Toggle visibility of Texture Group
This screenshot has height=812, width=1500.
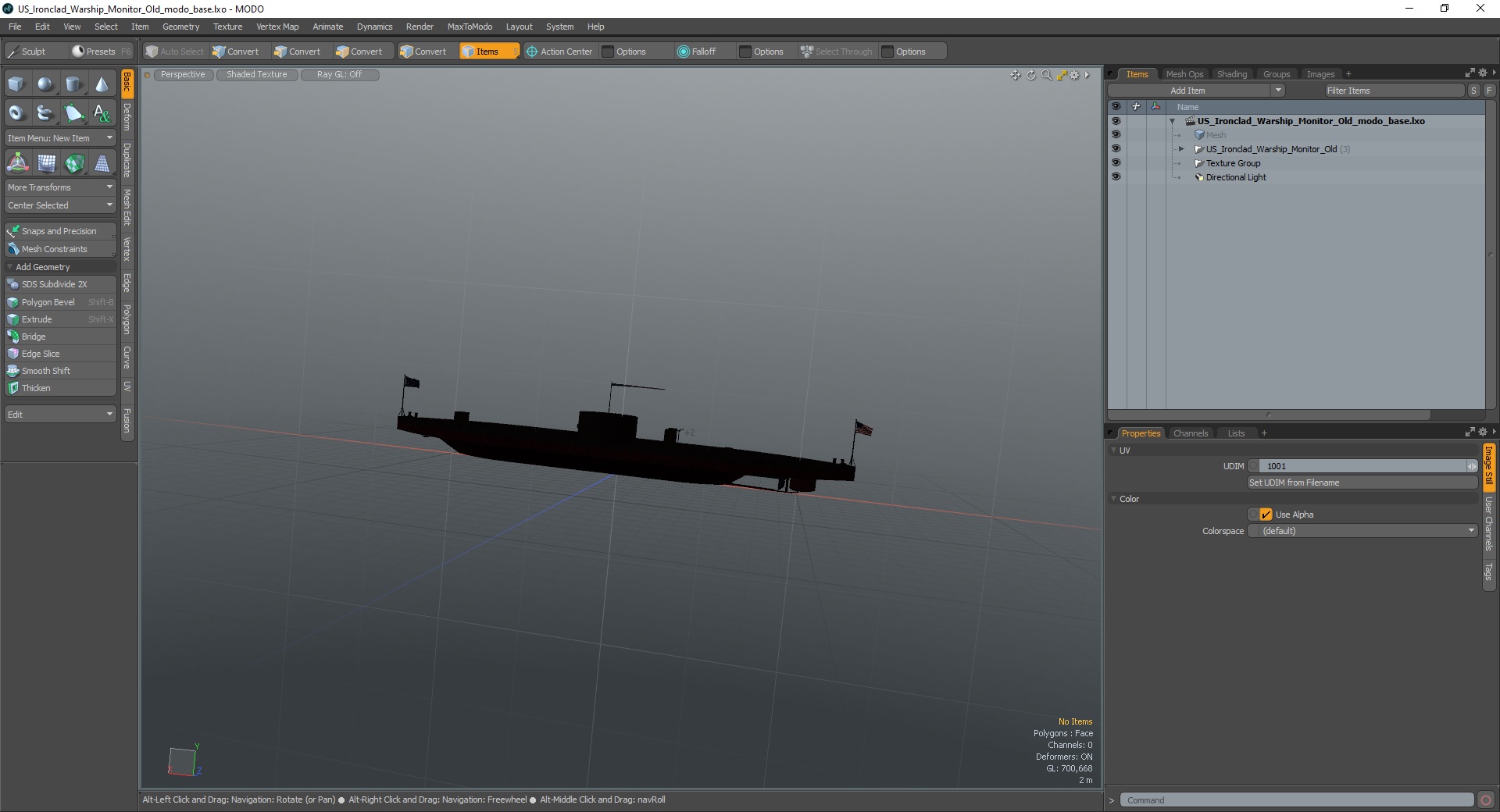[x=1116, y=163]
